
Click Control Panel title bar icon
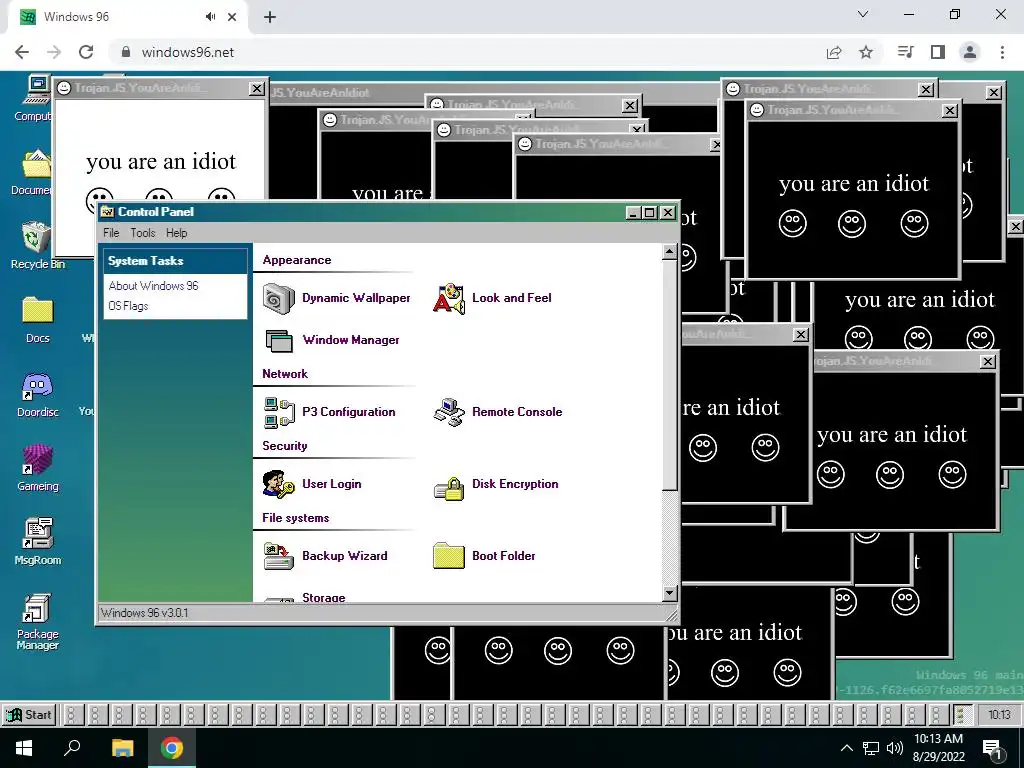coord(107,212)
